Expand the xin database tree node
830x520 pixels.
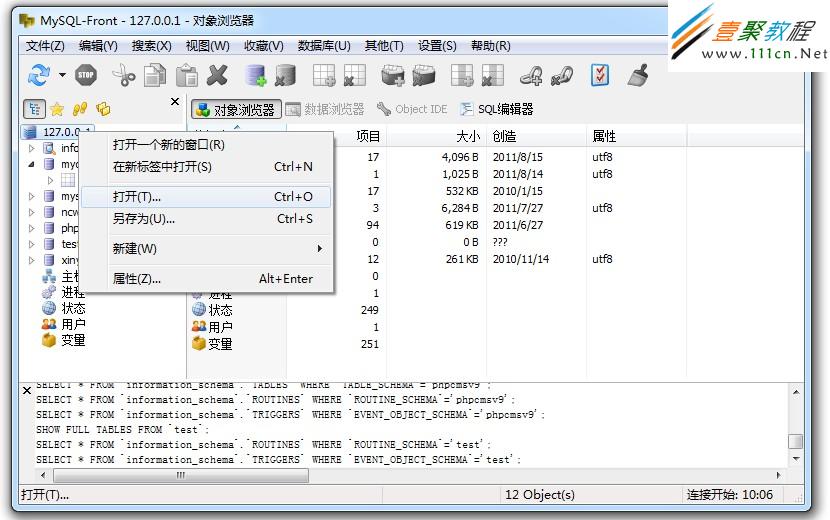click(x=31, y=260)
